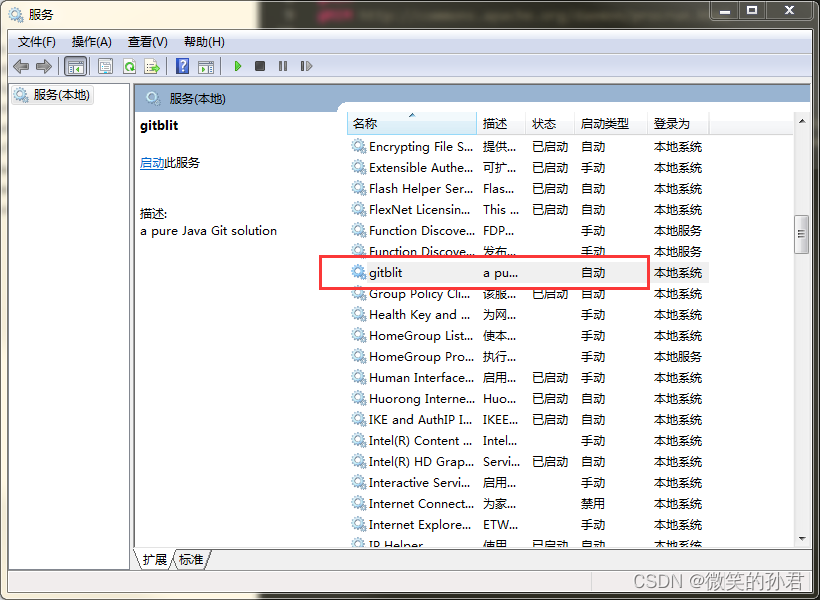Click the back navigation arrow
This screenshot has width=820, height=600.
[x=21, y=66]
